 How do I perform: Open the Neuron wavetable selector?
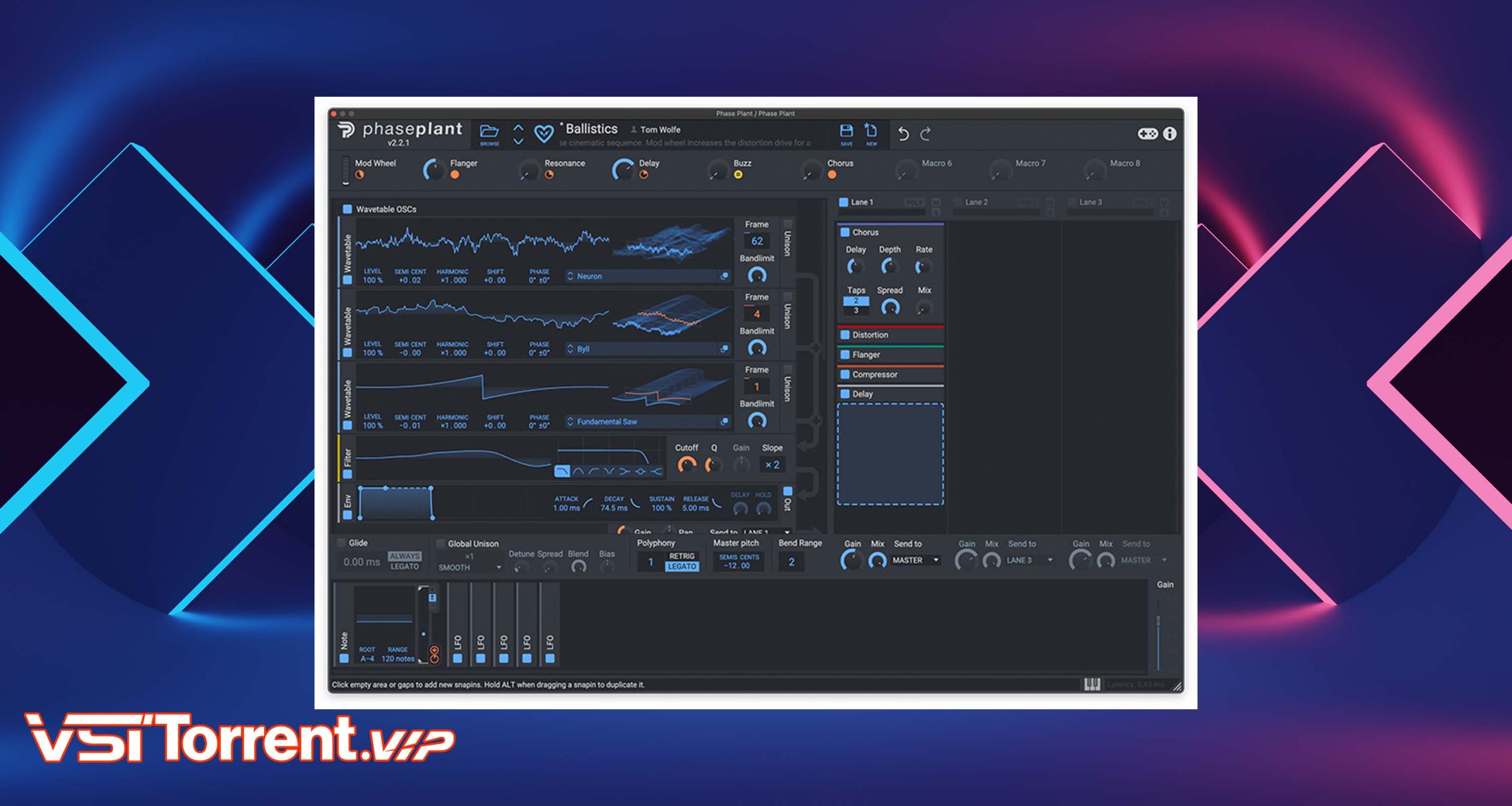(641, 276)
